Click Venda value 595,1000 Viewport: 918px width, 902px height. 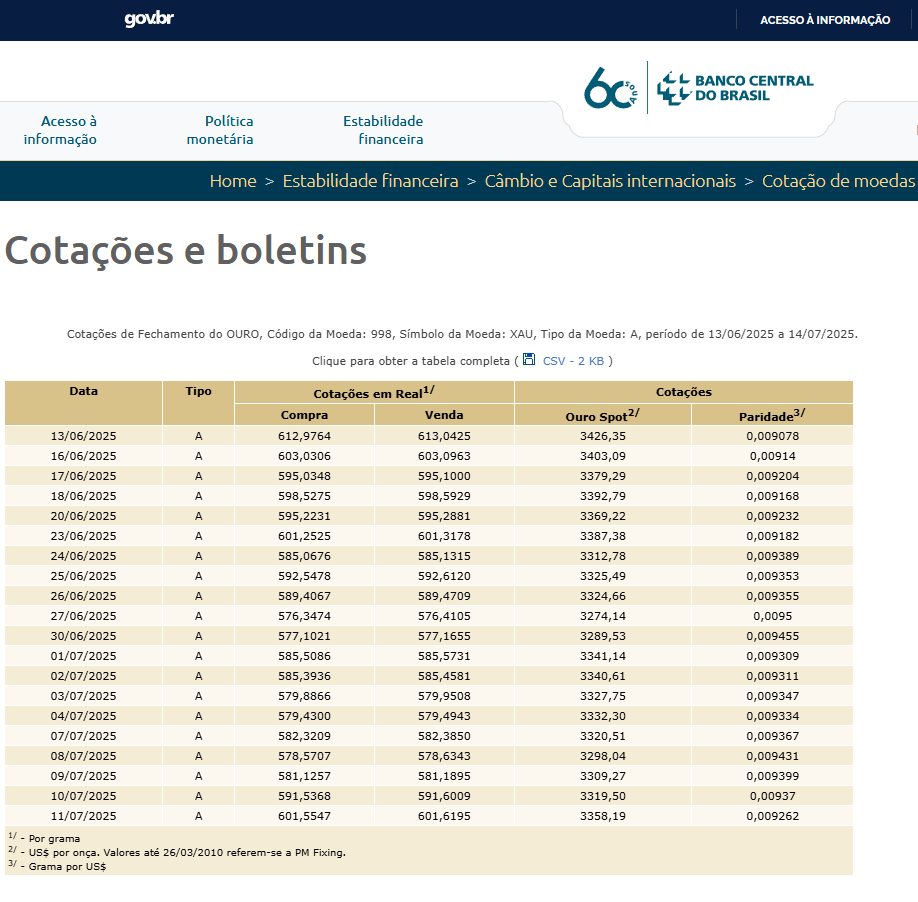click(444, 476)
